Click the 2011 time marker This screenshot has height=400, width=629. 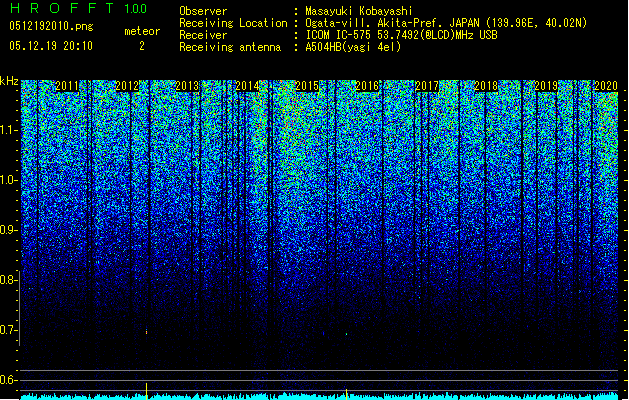pos(67,86)
